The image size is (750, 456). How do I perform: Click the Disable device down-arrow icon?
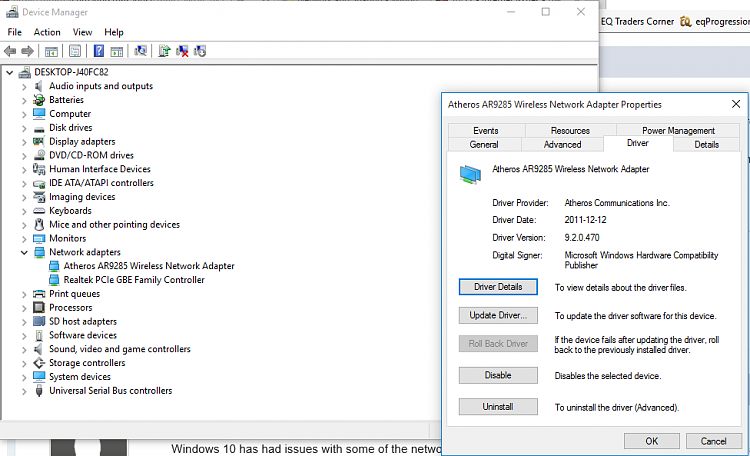click(x=200, y=51)
